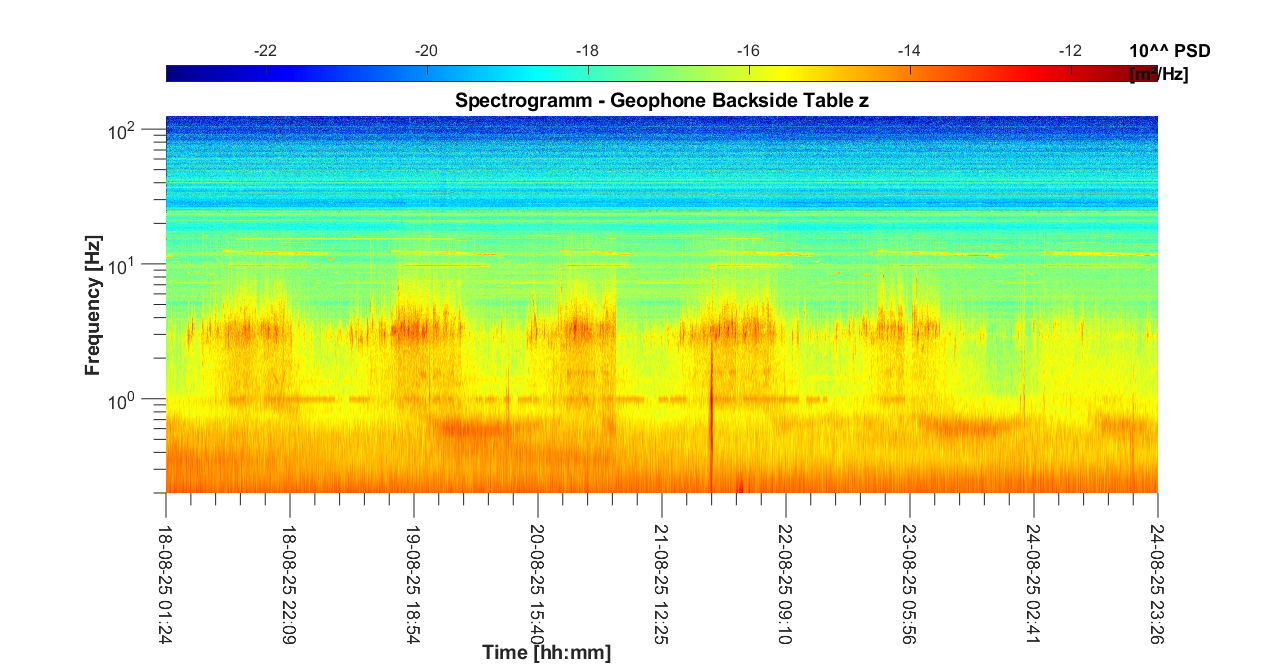Click the [m²/Hz] colorbar unit label

pos(1158,74)
